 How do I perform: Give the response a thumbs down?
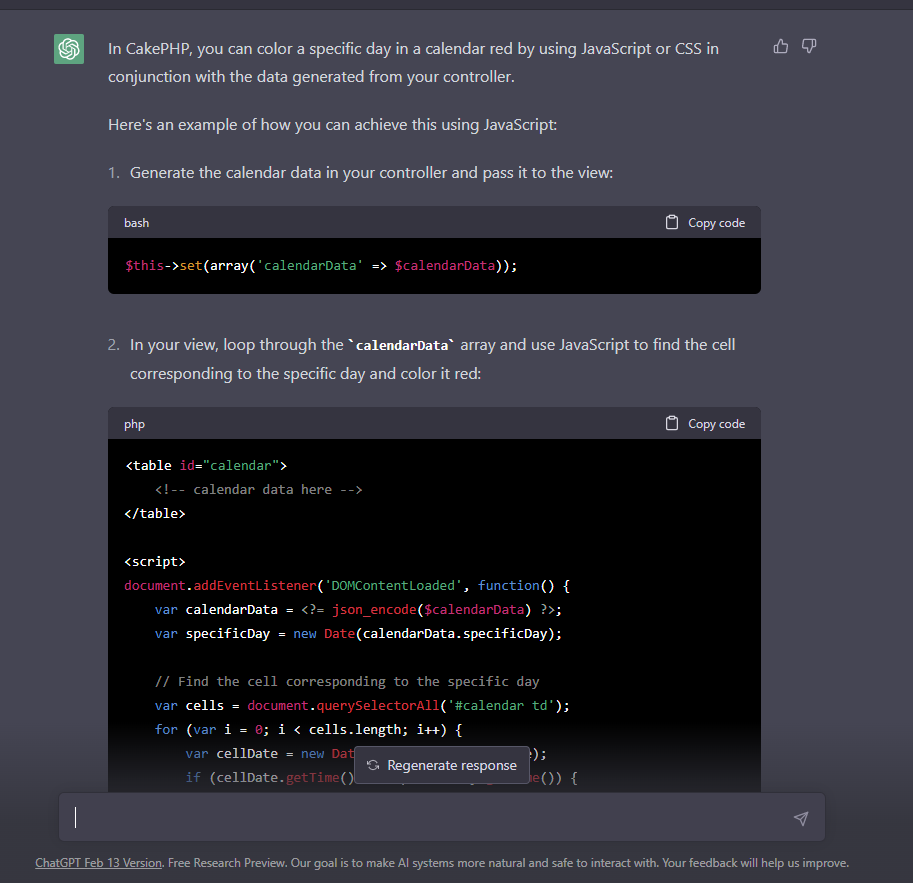[x=808, y=46]
